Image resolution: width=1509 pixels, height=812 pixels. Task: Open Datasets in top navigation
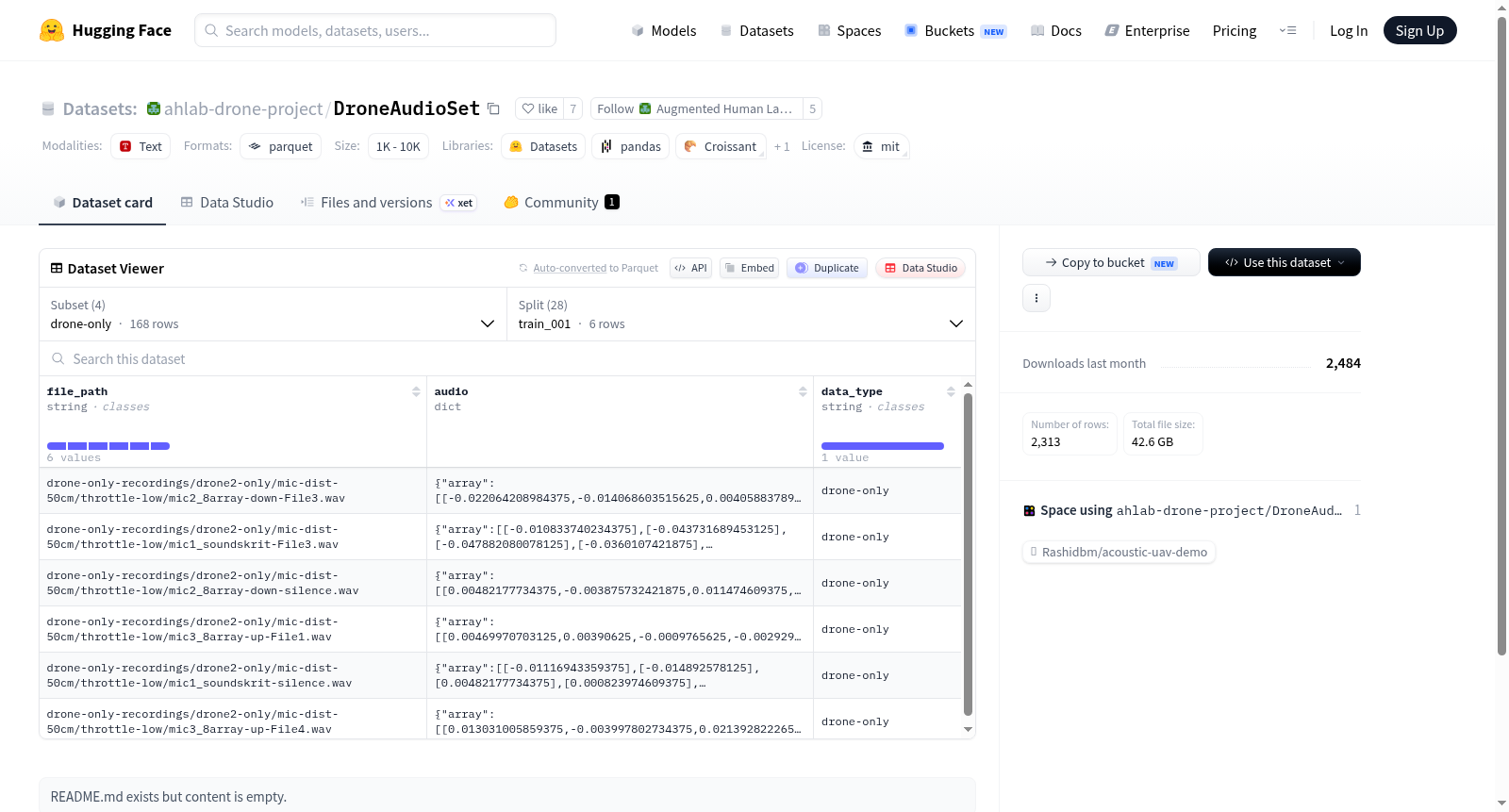[757, 30]
